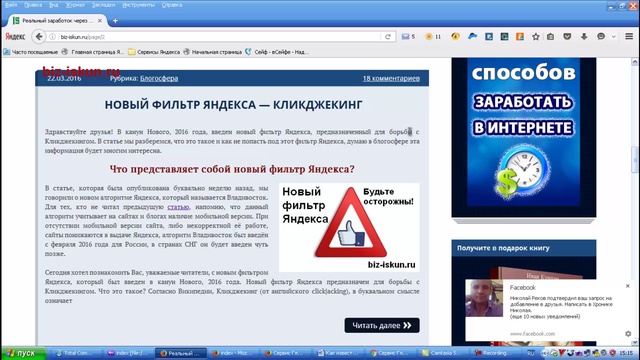Screen dimensions: 640x360
Task: Open Yandex Mail icon showing 5
Action: [408, 37]
